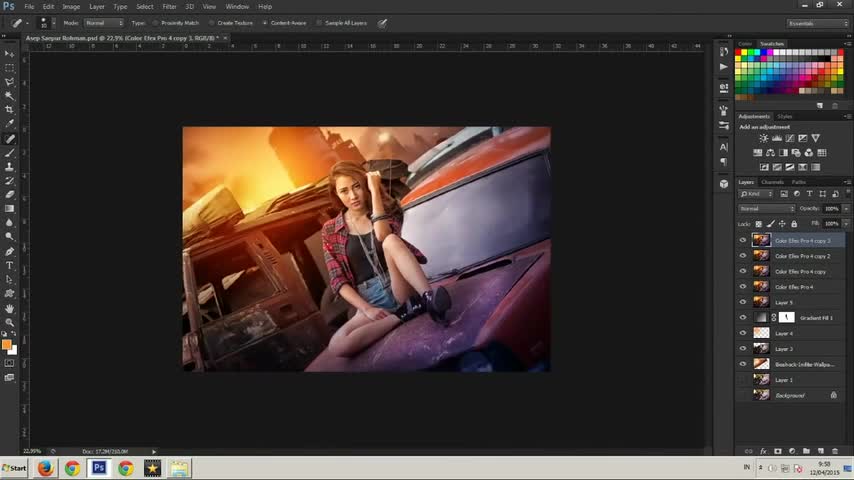Launch Firefox from the taskbar
Viewport: 854px width, 480px height.
[46, 467]
